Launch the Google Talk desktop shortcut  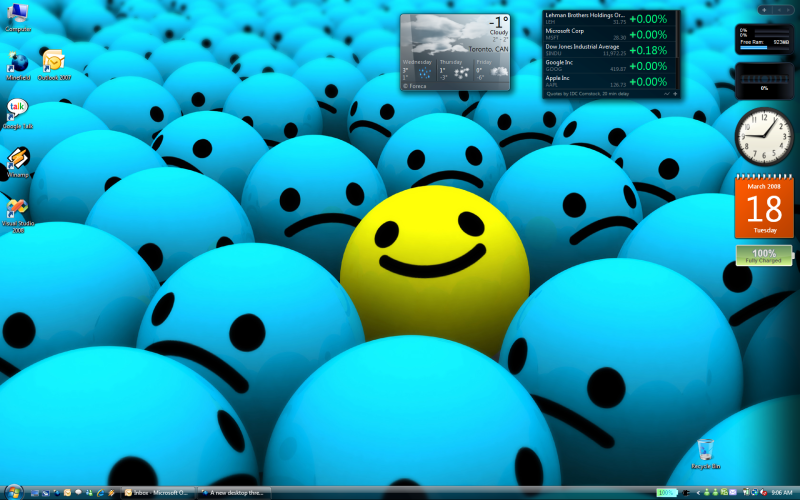(x=18, y=114)
